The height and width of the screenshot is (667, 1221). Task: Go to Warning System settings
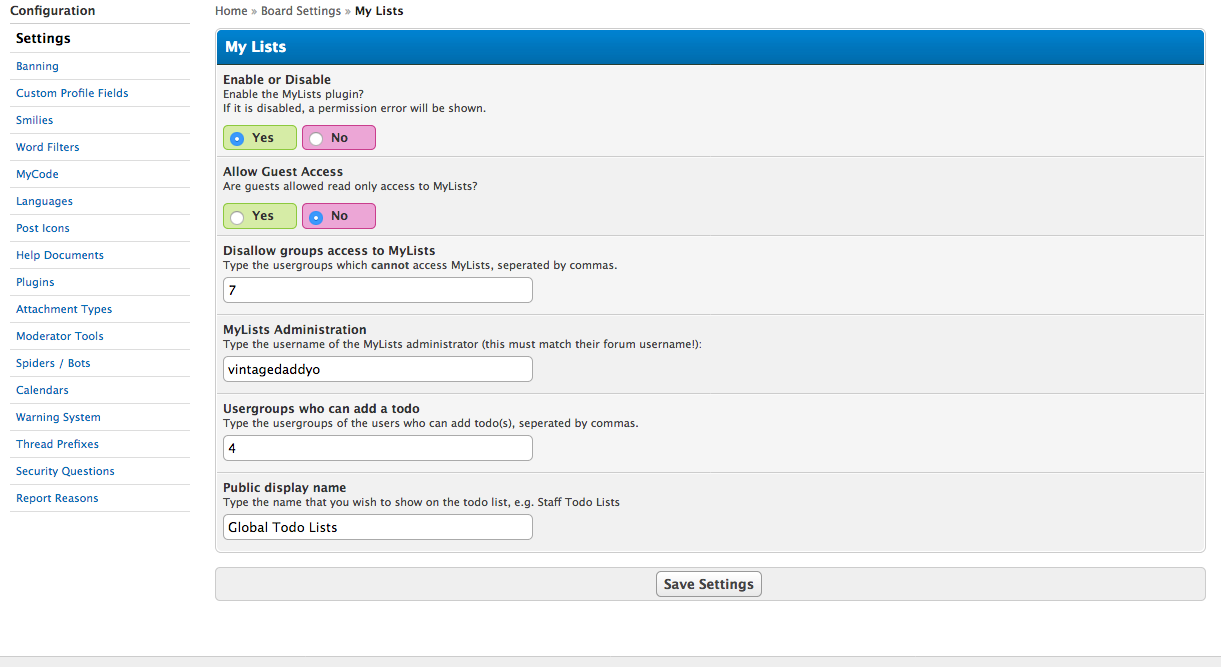click(x=58, y=417)
